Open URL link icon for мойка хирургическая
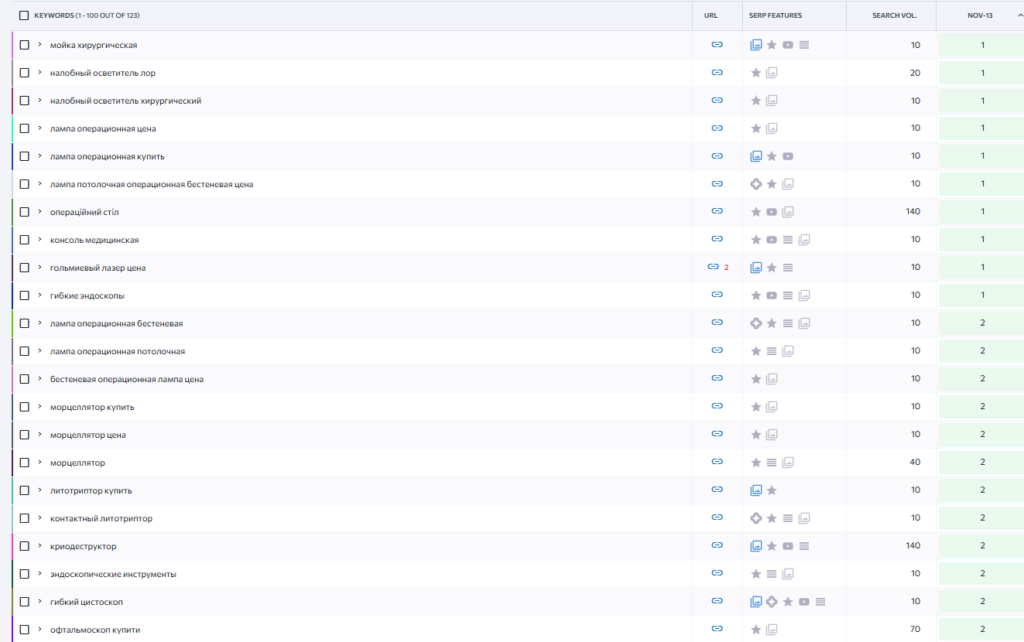This screenshot has width=1024, height=642. [717, 44]
